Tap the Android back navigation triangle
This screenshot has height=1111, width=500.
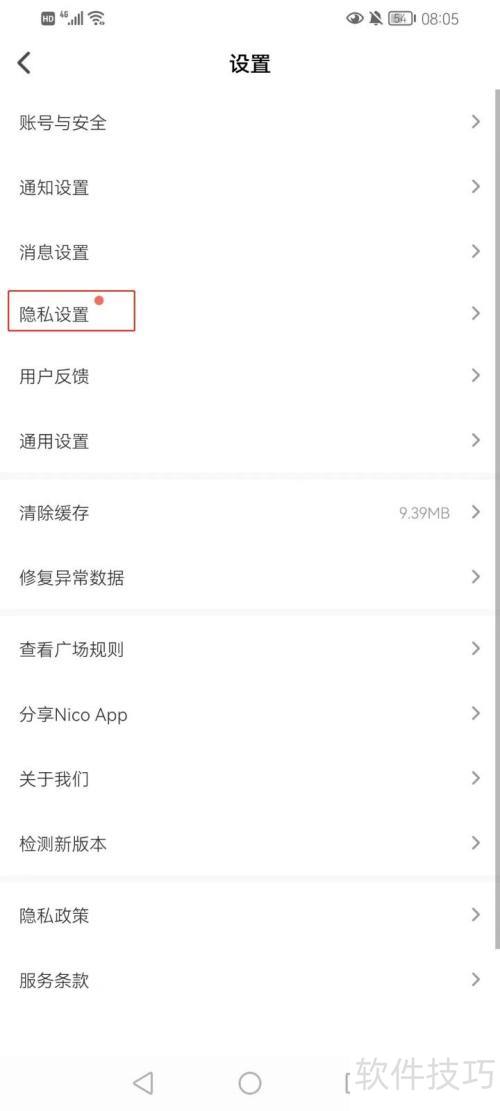coord(143,1082)
